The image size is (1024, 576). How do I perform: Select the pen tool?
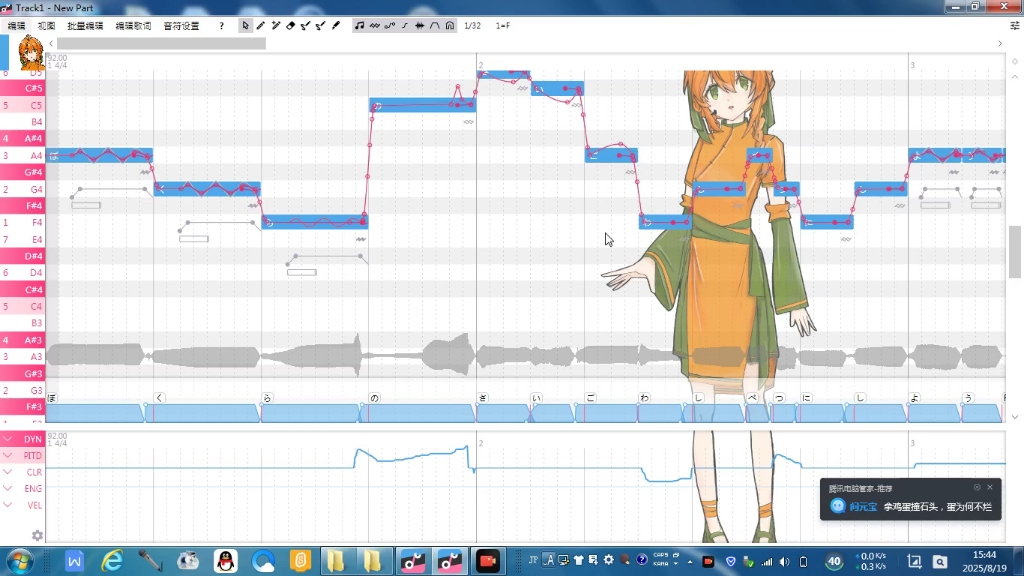261,25
